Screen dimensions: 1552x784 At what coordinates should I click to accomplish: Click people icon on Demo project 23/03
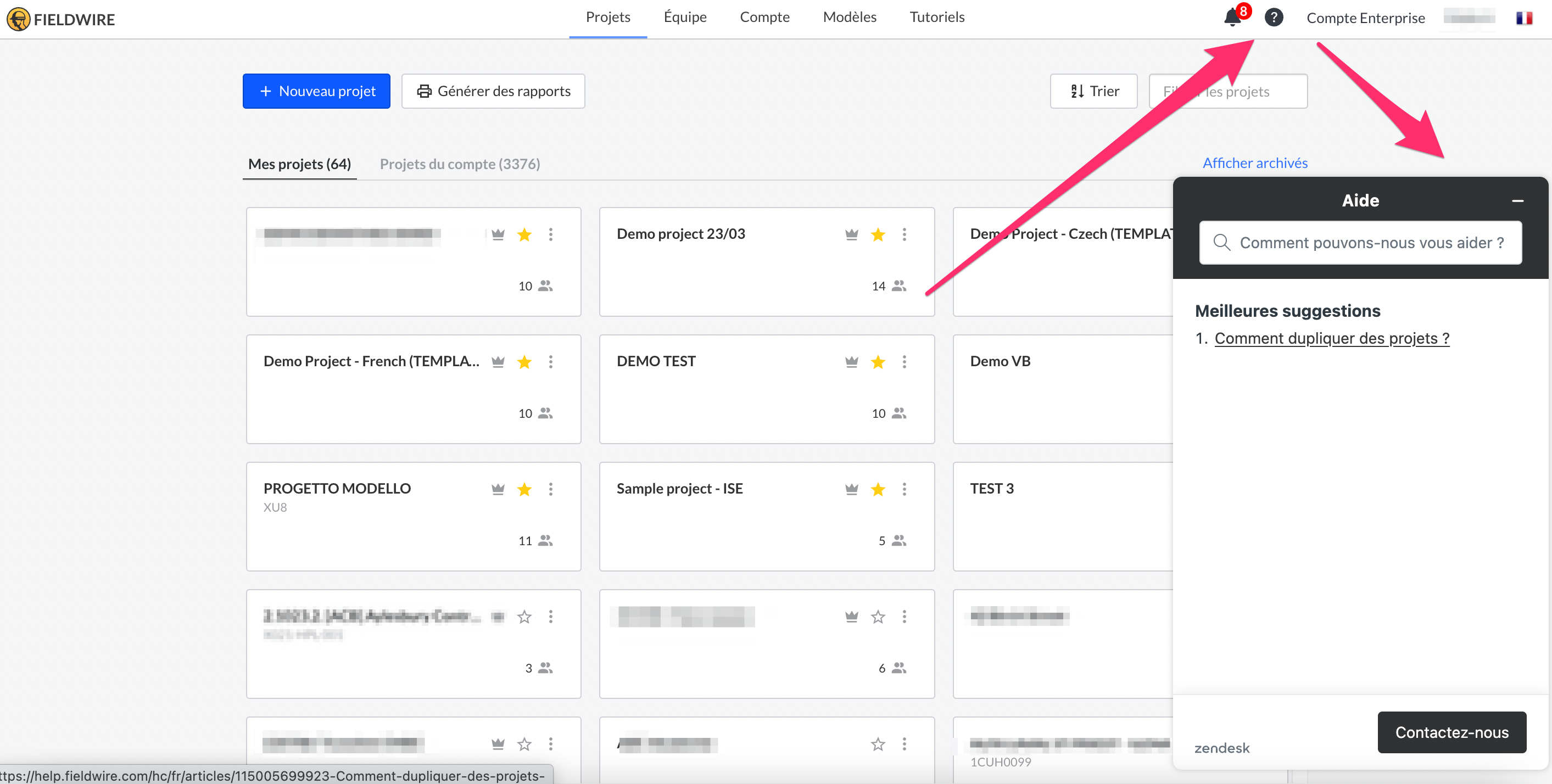(898, 285)
